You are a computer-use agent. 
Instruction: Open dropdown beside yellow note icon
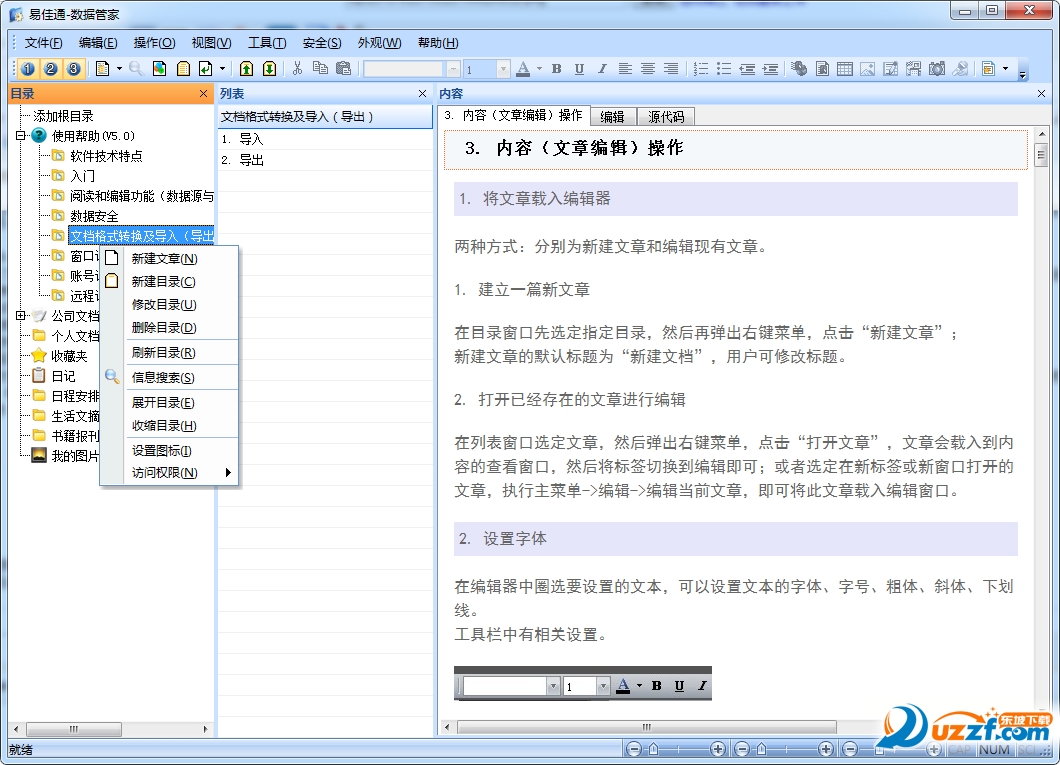coord(1005,68)
